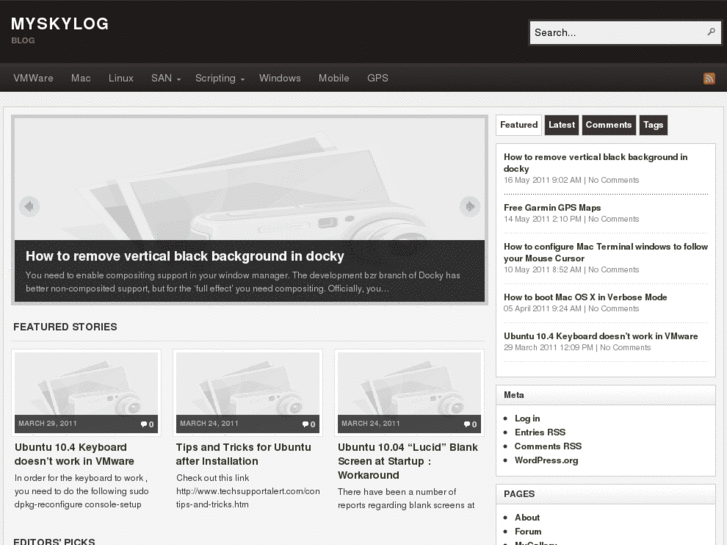Click No Comments under Verbose Mode post
727x545 pixels.
pyautogui.click(x=613, y=308)
